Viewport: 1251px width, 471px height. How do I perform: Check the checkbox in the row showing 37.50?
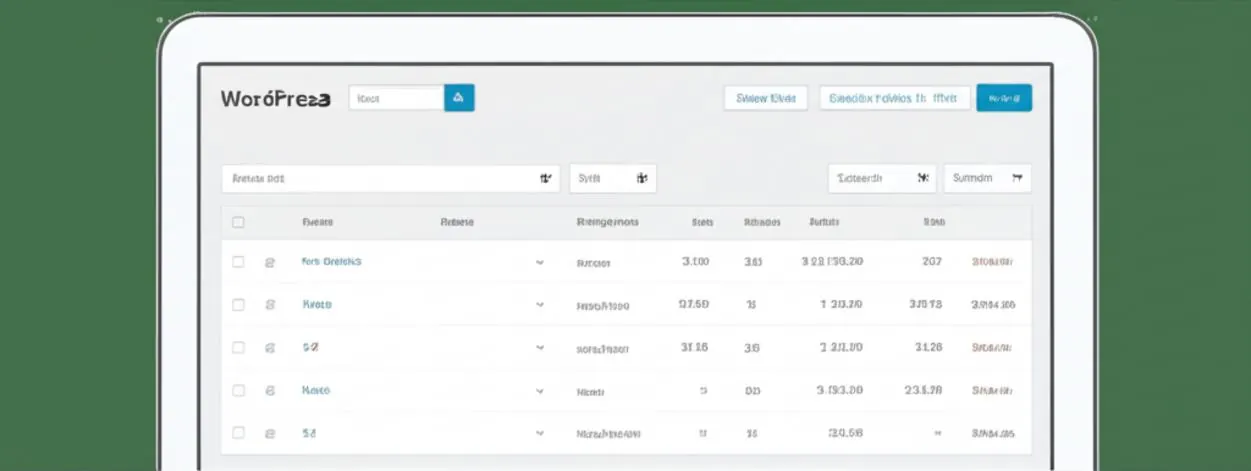238,305
